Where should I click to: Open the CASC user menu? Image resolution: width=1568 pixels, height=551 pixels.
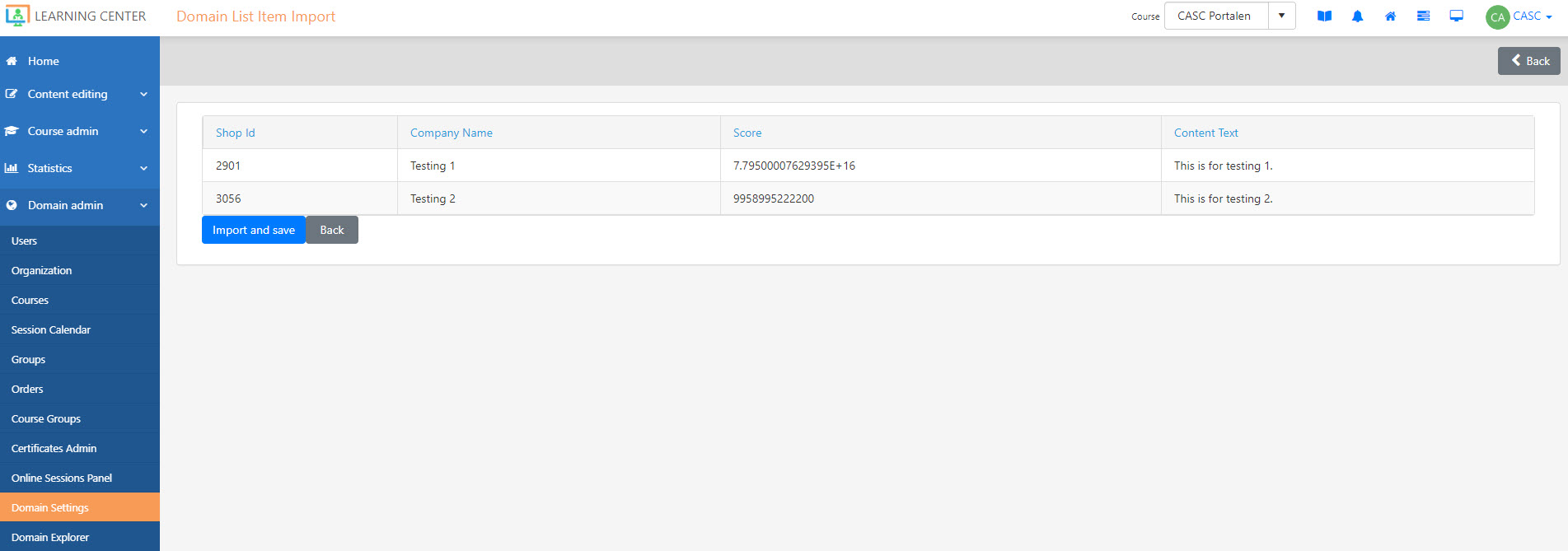click(1533, 16)
